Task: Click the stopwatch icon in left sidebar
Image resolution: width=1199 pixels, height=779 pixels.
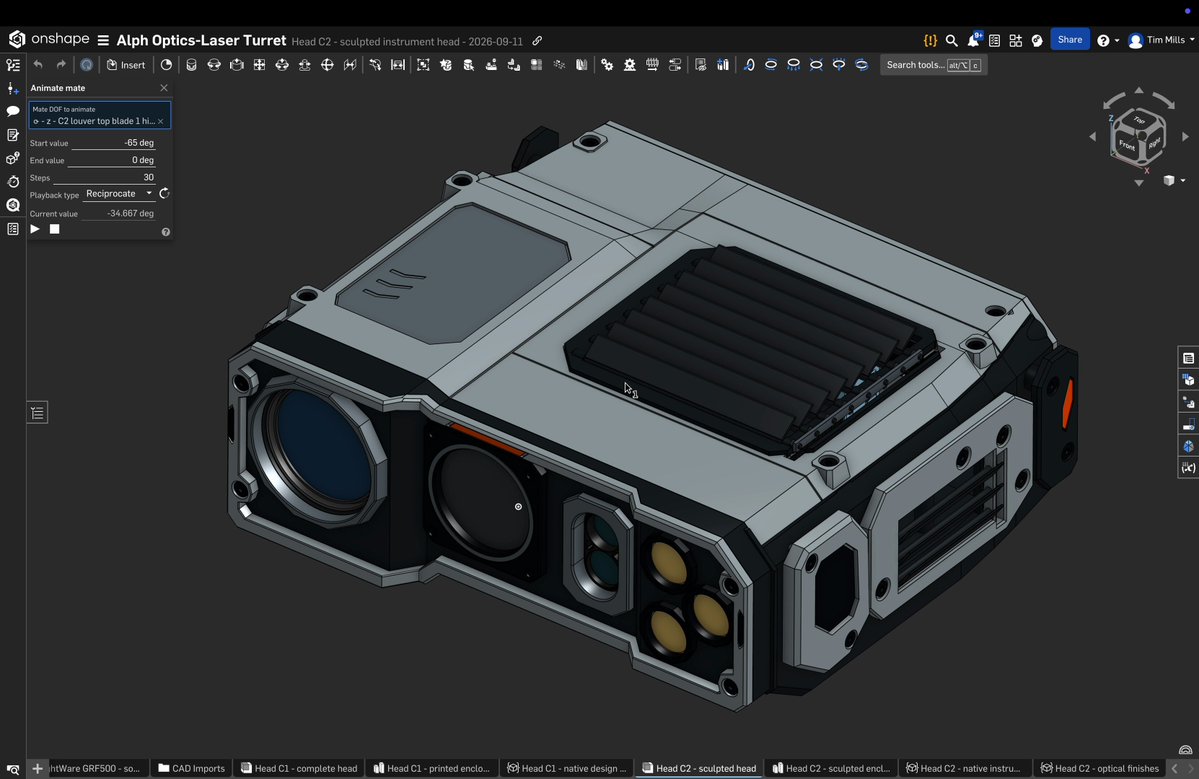Action: [x=13, y=182]
